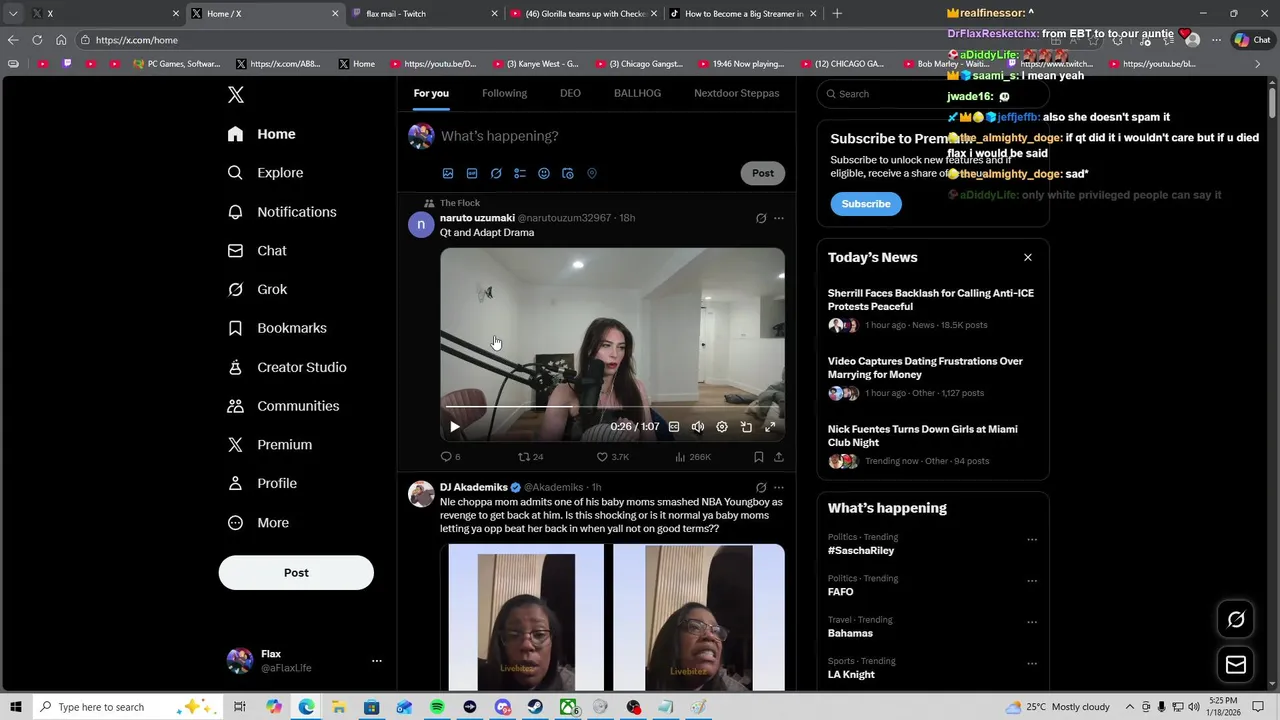This screenshot has width=1280, height=720.
Task: Open video settings gear
Action: click(722, 427)
